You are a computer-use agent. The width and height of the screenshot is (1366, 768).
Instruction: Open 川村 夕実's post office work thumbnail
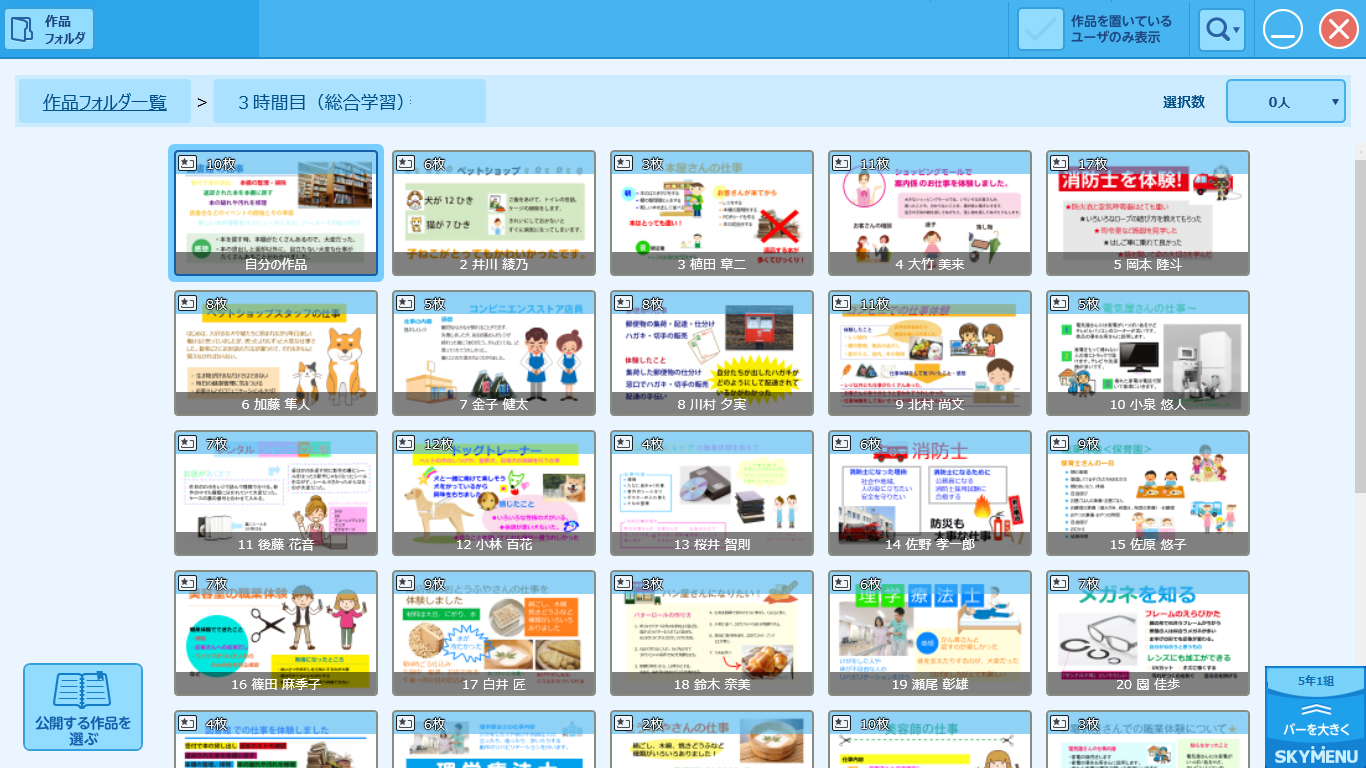pos(711,352)
